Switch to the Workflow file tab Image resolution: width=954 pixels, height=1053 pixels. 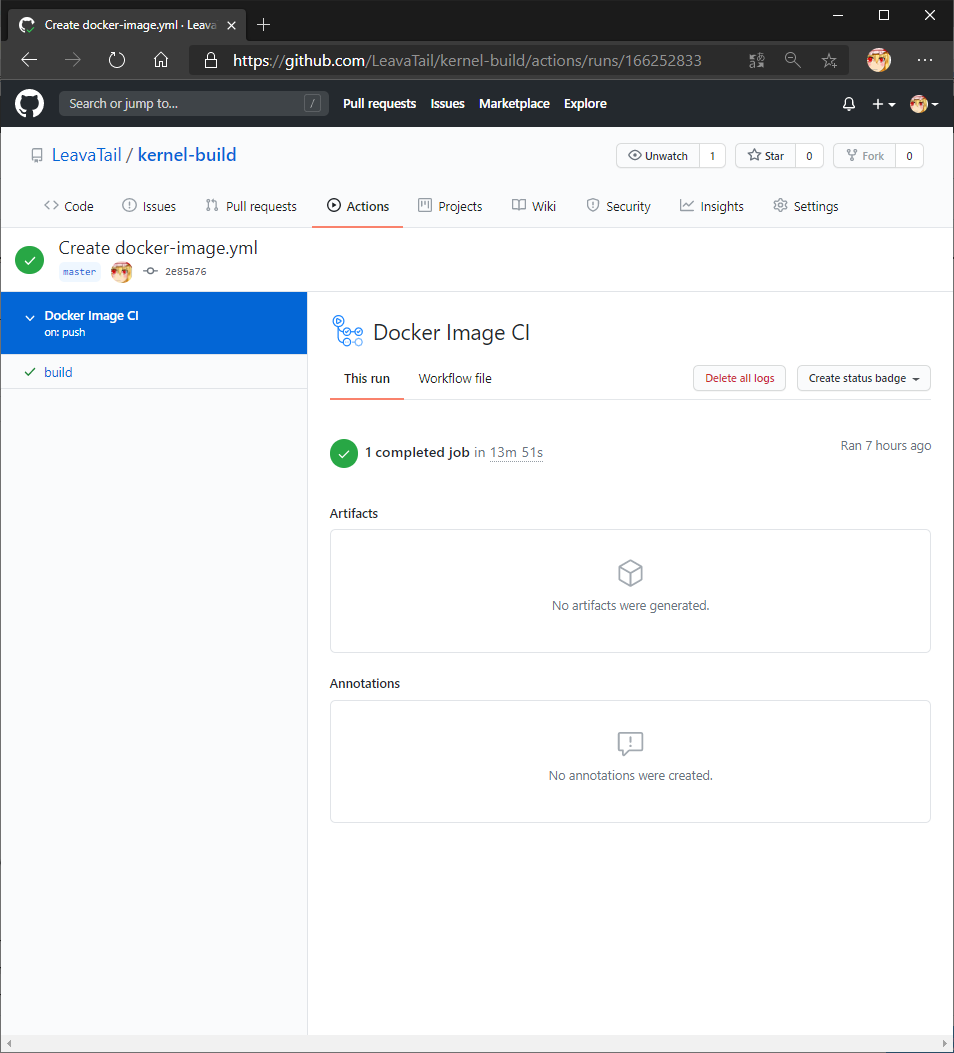(x=455, y=379)
